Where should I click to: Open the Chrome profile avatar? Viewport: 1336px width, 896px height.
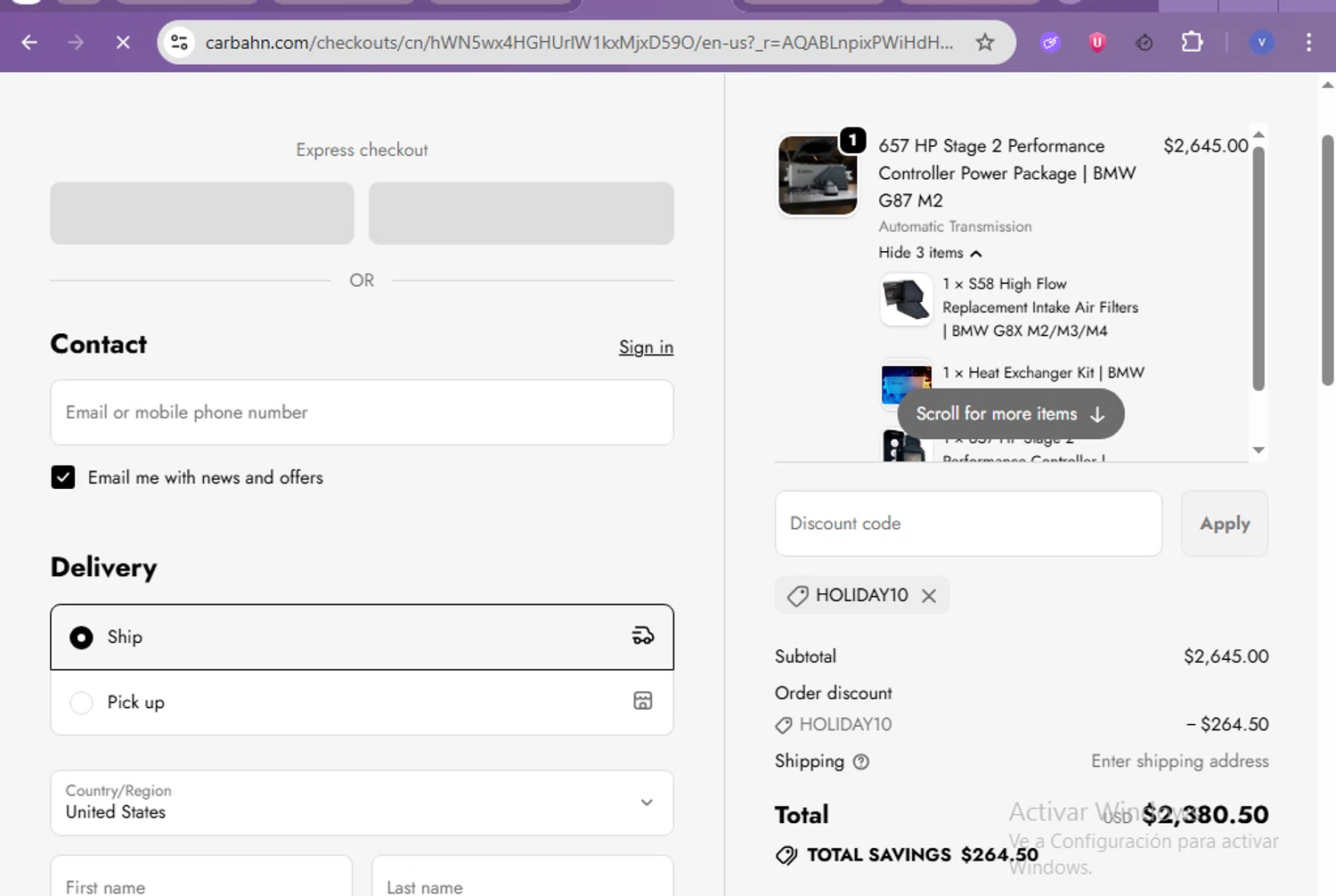coord(1261,42)
